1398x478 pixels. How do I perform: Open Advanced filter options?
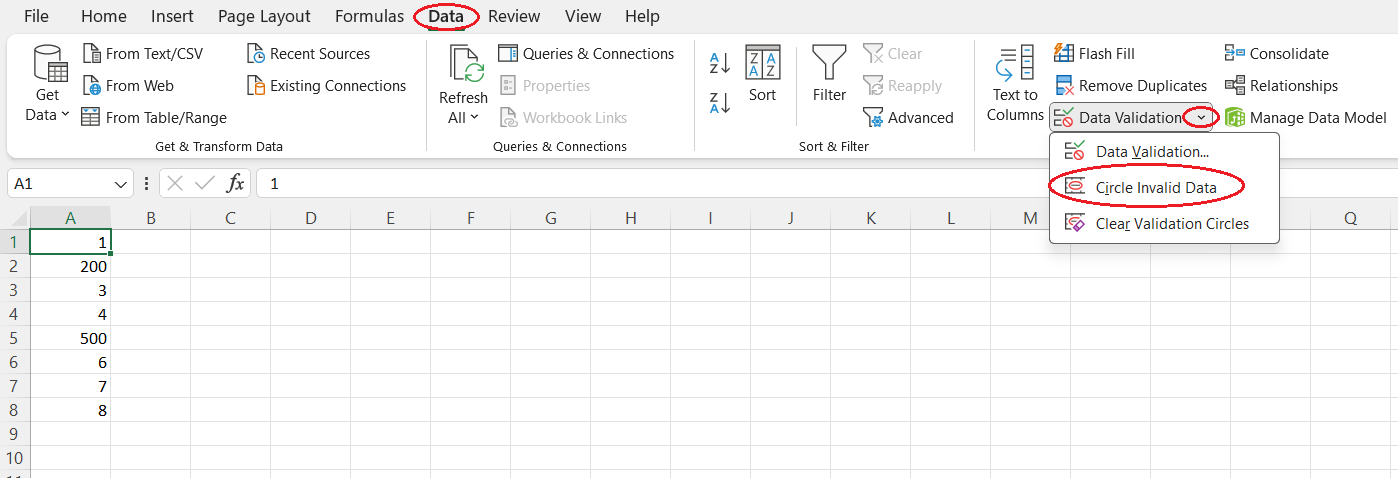point(908,118)
